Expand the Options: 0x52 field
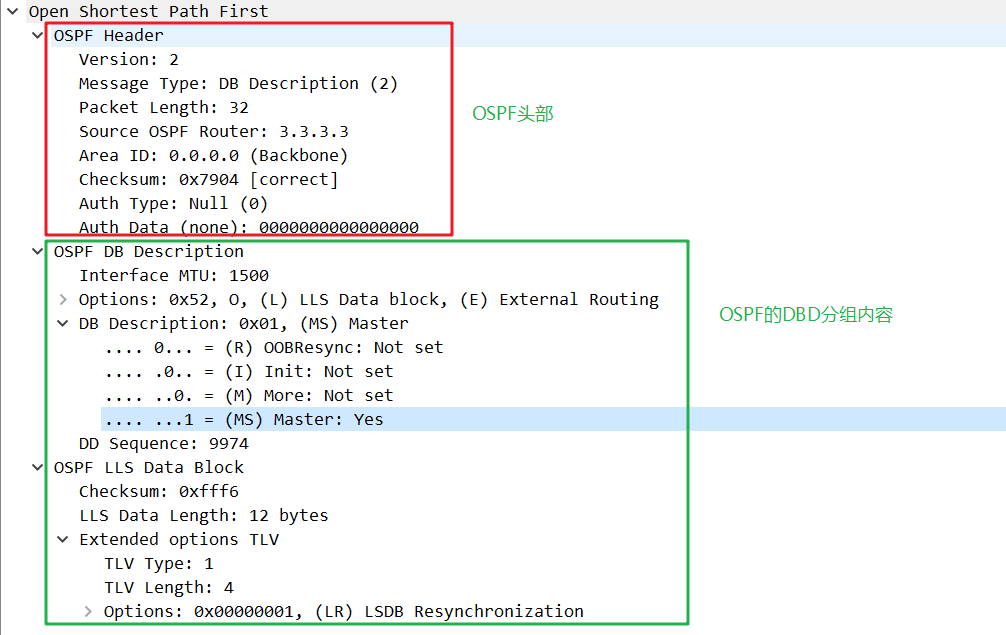The width and height of the screenshot is (1006, 635). (62, 299)
